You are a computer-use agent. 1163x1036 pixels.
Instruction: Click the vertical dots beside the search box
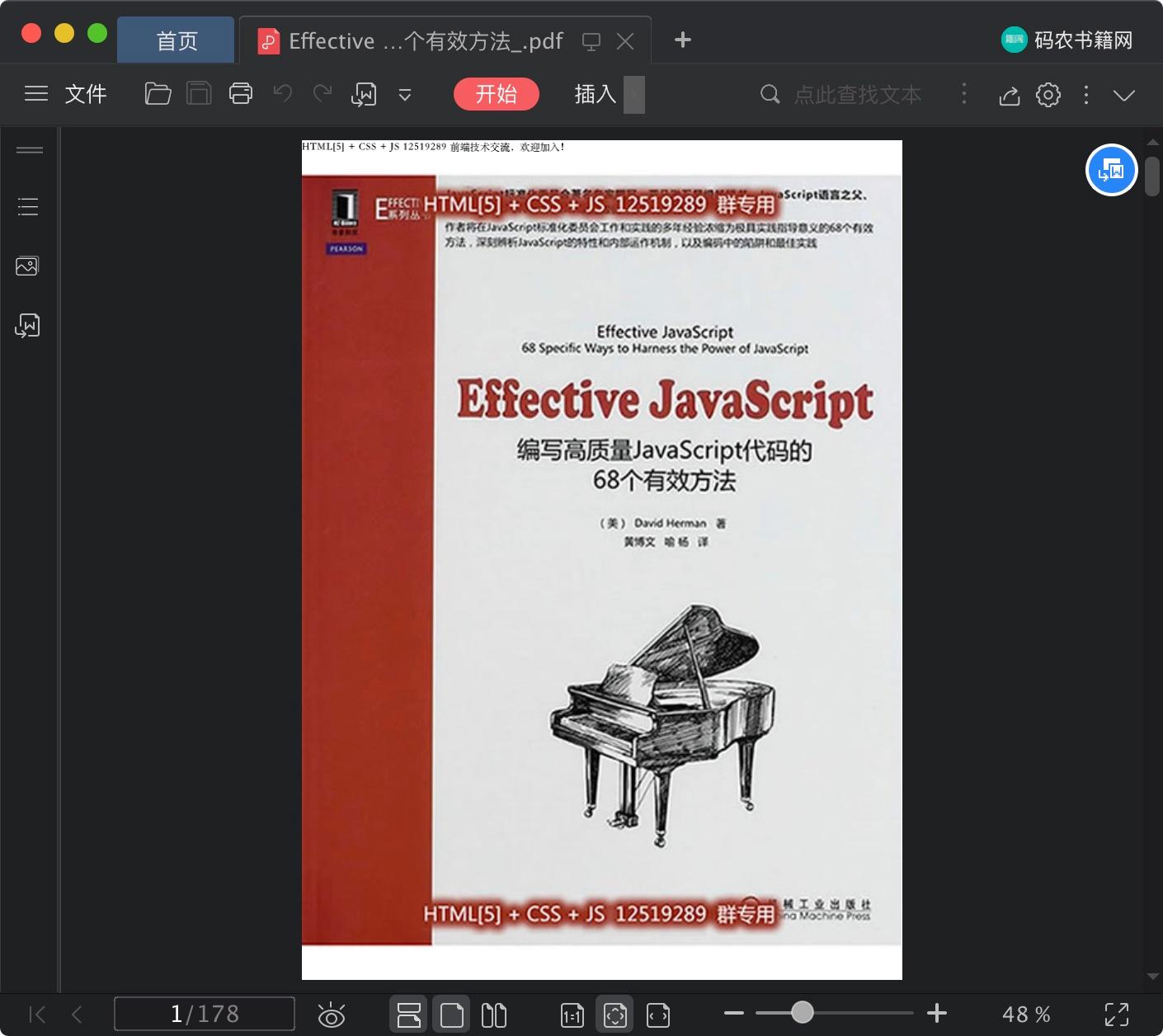coord(964,94)
